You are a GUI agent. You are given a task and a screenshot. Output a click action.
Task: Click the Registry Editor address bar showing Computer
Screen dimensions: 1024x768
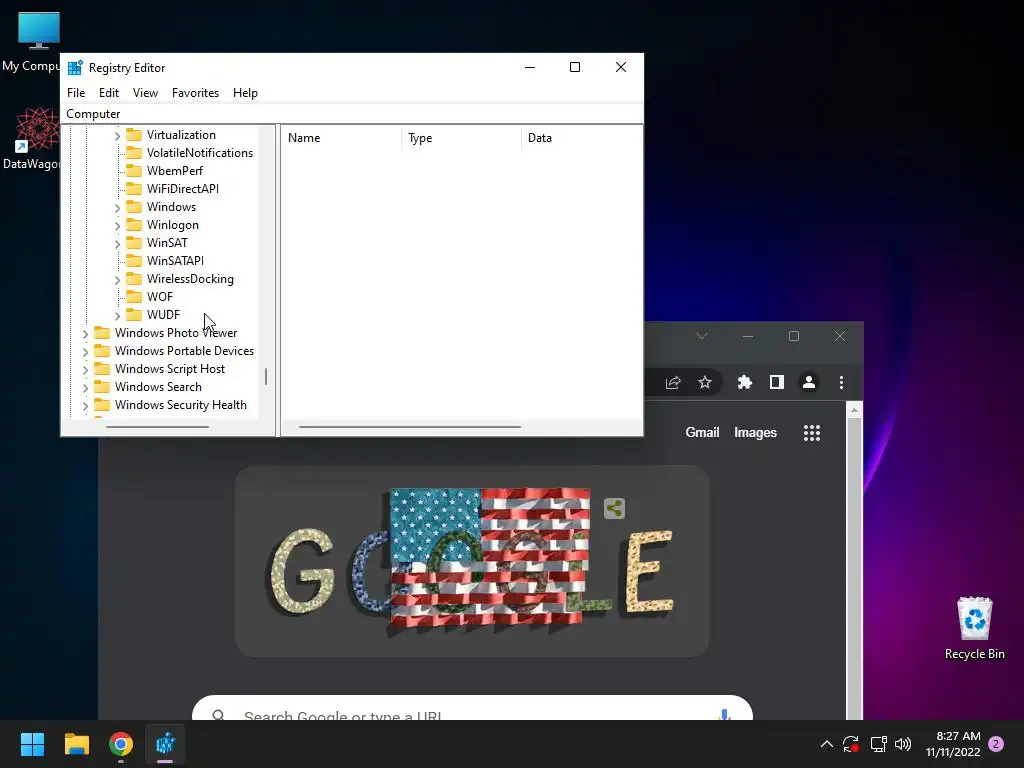tap(351, 114)
